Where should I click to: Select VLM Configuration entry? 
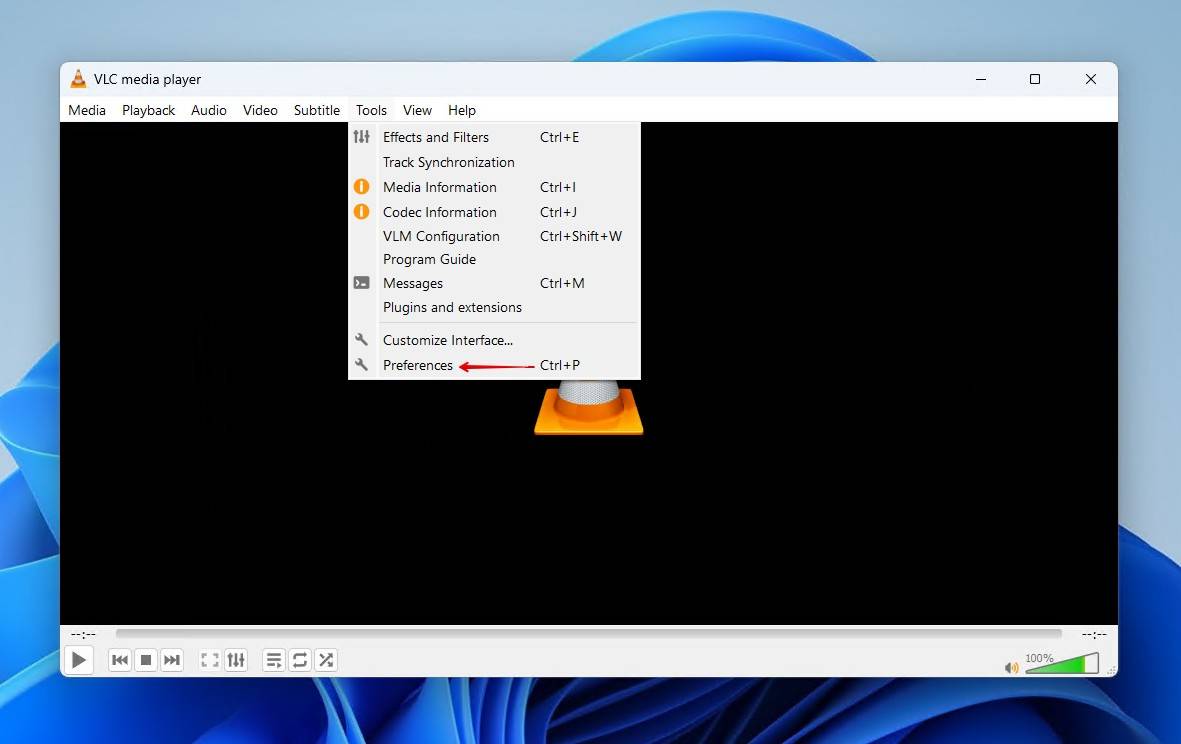click(x=494, y=236)
